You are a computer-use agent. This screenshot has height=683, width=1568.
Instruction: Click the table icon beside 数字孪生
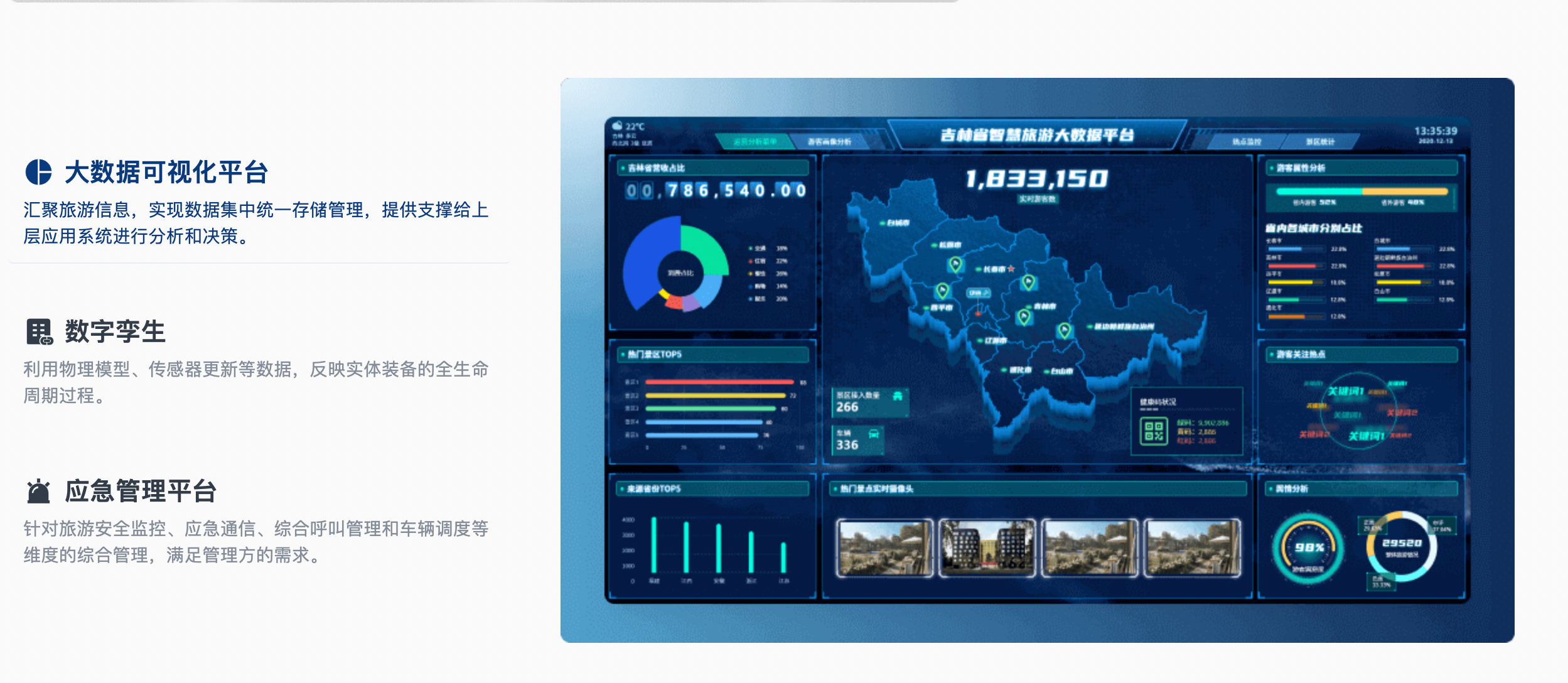tap(40, 331)
